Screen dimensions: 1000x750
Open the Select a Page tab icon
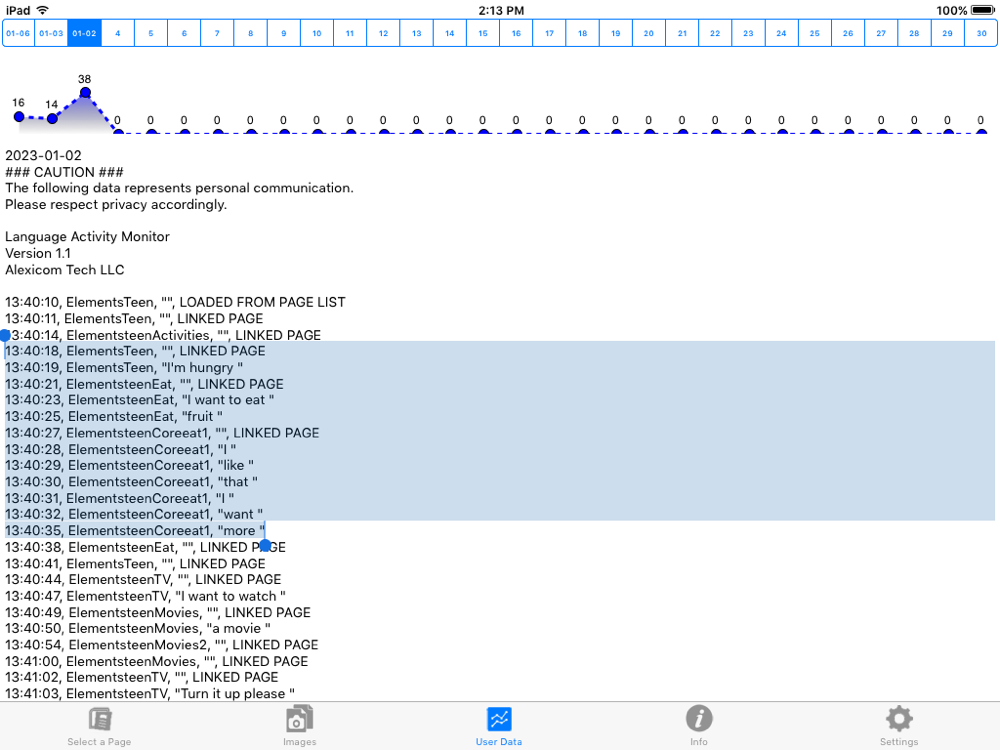coord(99,719)
